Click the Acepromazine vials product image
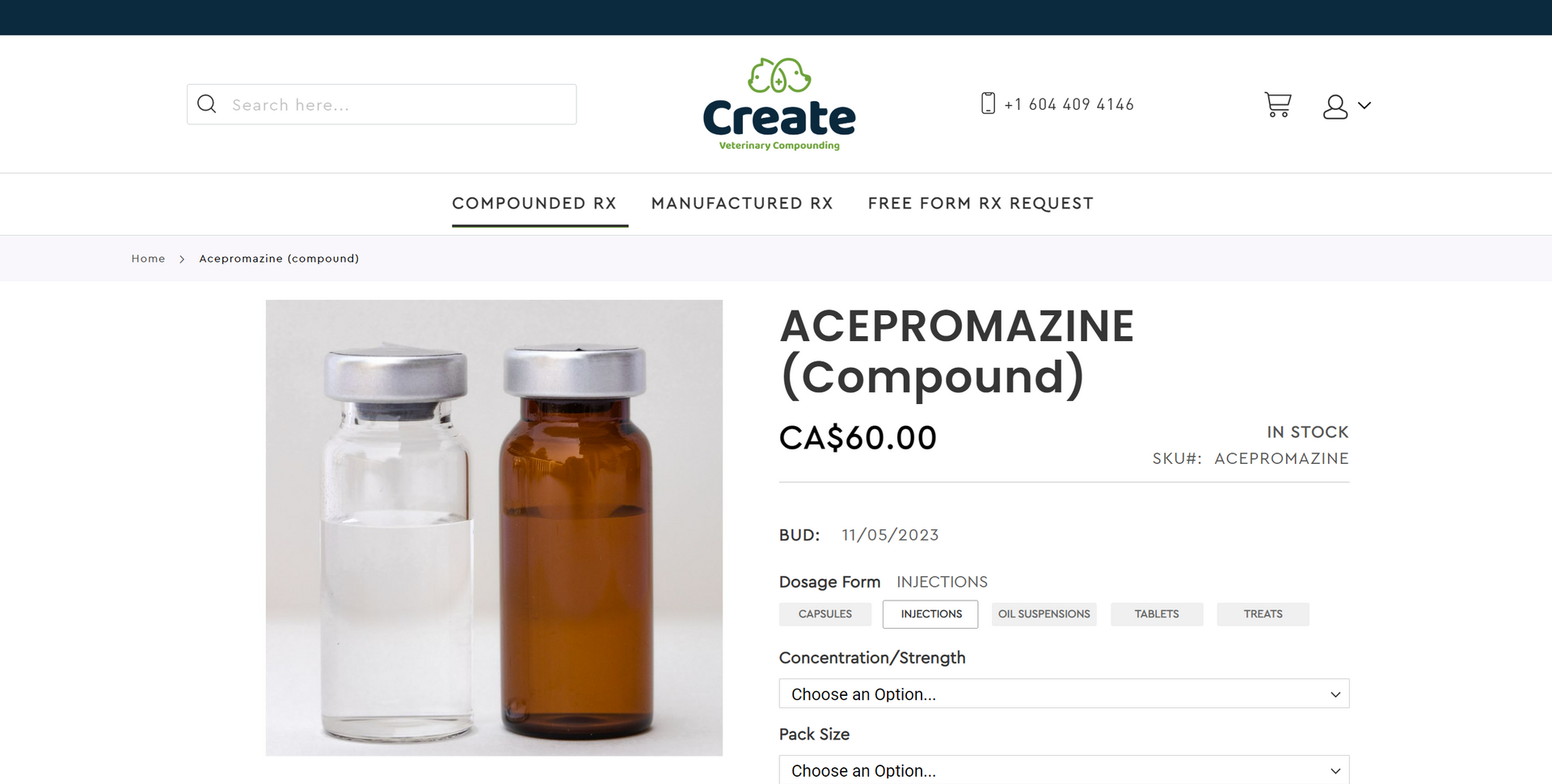Viewport: 1552px width, 784px height. click(x=494, y=528)
